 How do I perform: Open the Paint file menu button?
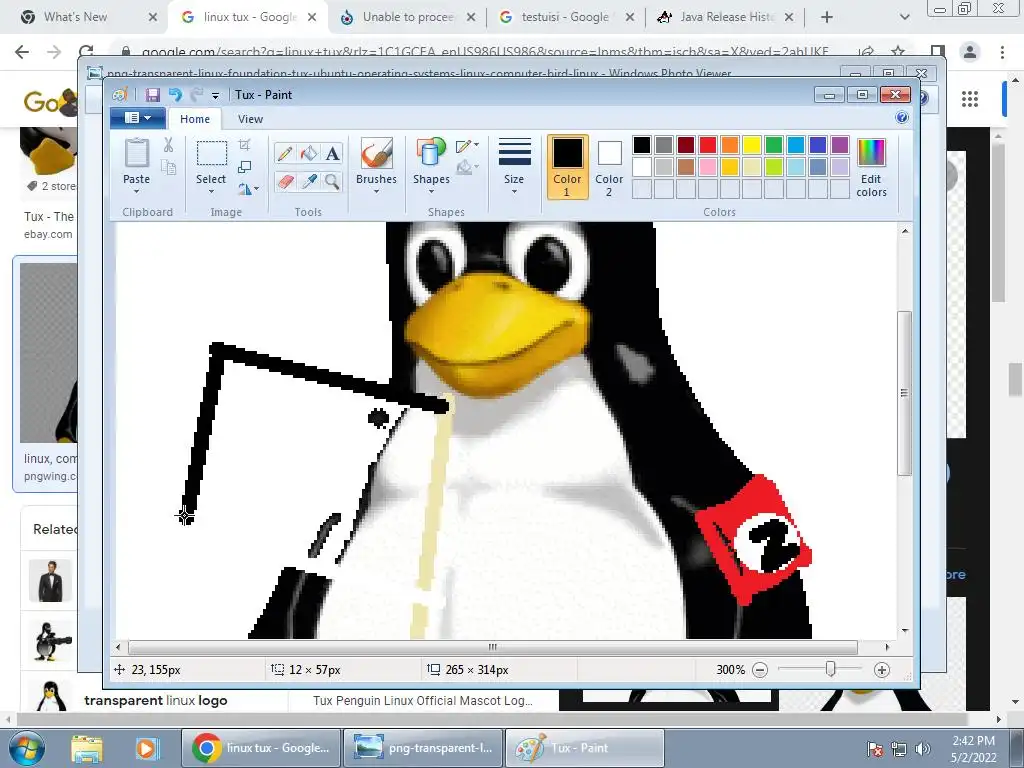(138, 118)
